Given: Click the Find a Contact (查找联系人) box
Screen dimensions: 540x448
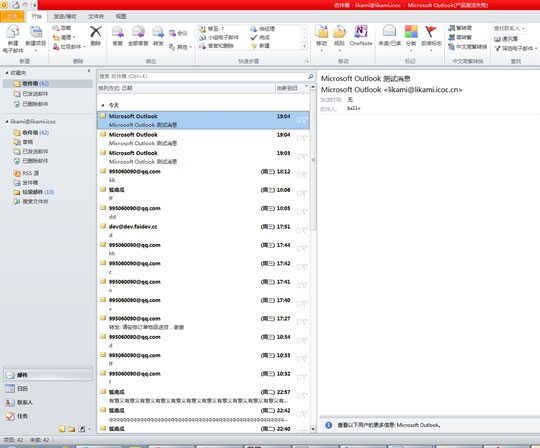Looking at the screenshot, I should click(x=509, y=29).
